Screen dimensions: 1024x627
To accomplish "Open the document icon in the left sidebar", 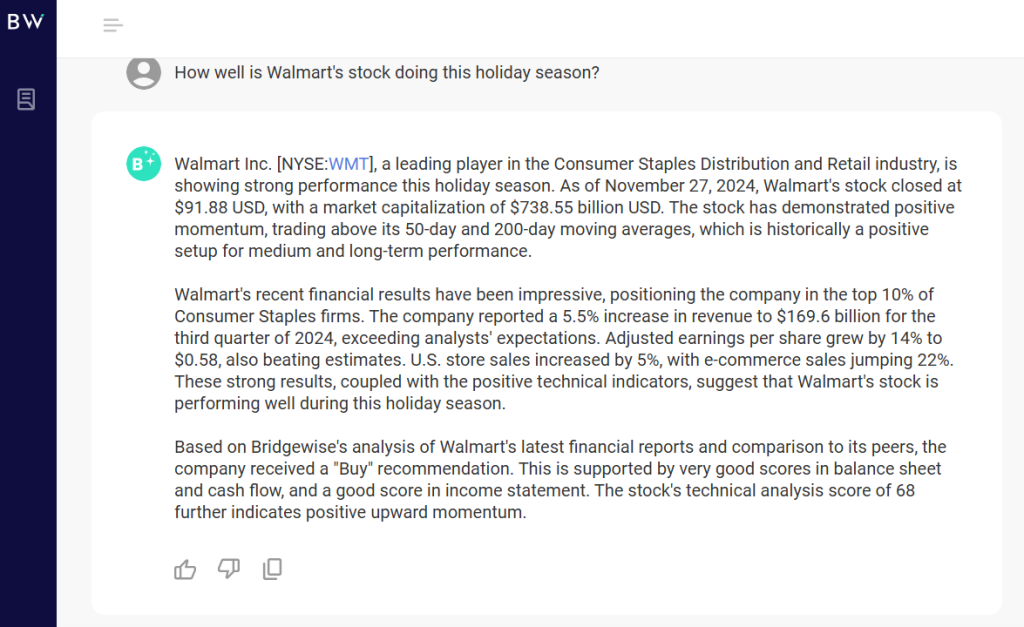I will [26, 99].
